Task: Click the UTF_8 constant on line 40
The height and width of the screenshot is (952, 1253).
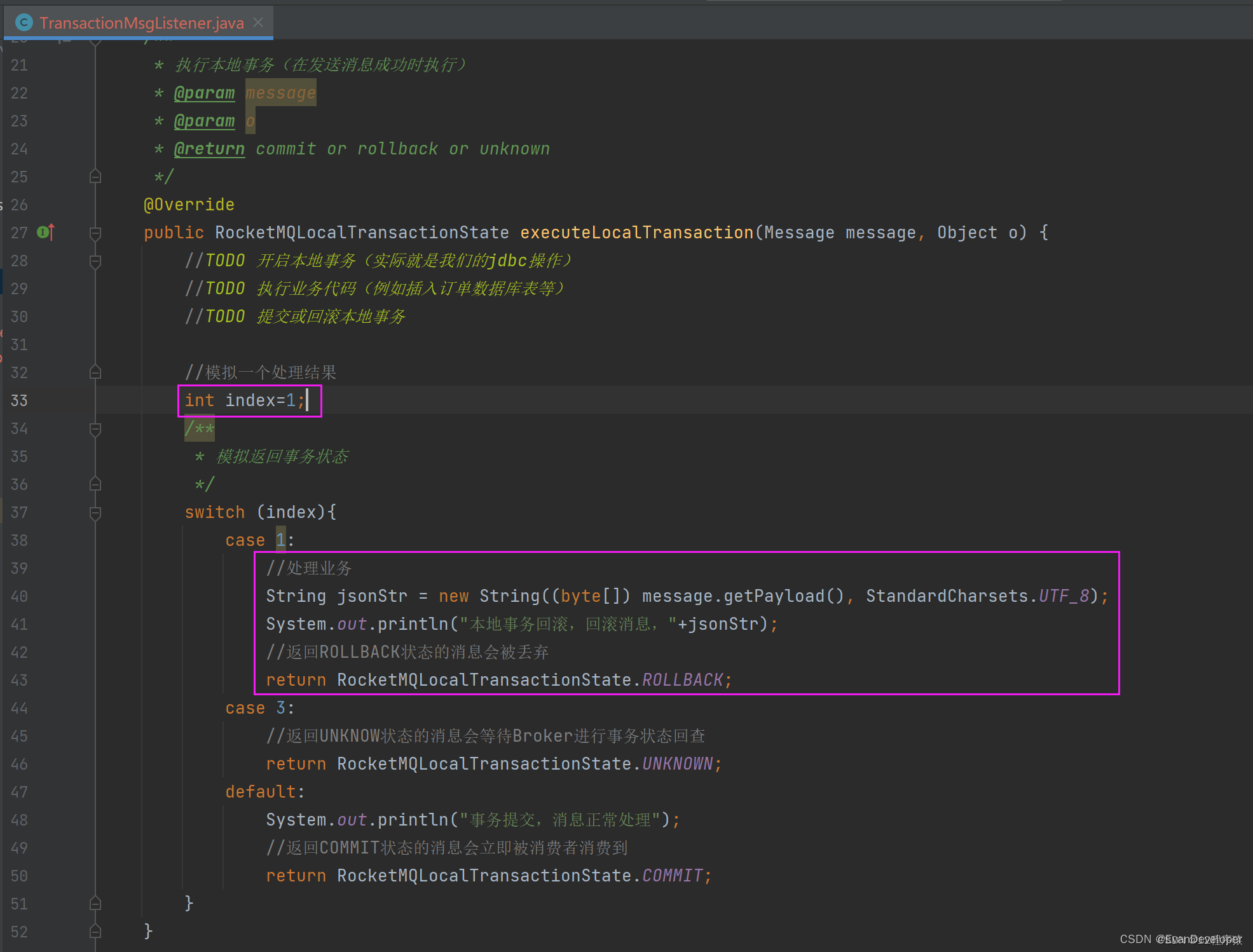Action: [1064, 596]
